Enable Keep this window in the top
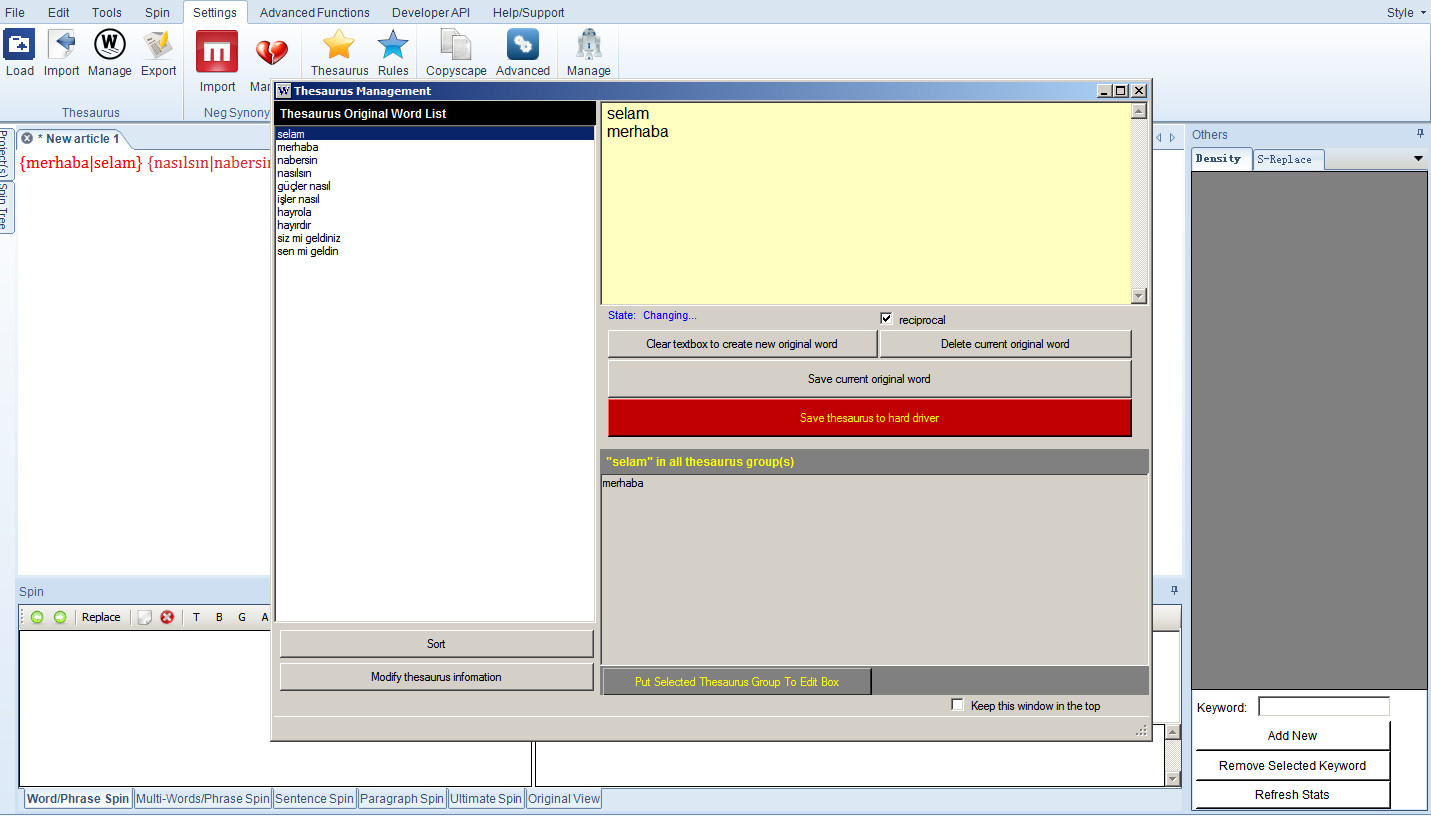This screenshot has width=1431, height=816. (958, 705)
